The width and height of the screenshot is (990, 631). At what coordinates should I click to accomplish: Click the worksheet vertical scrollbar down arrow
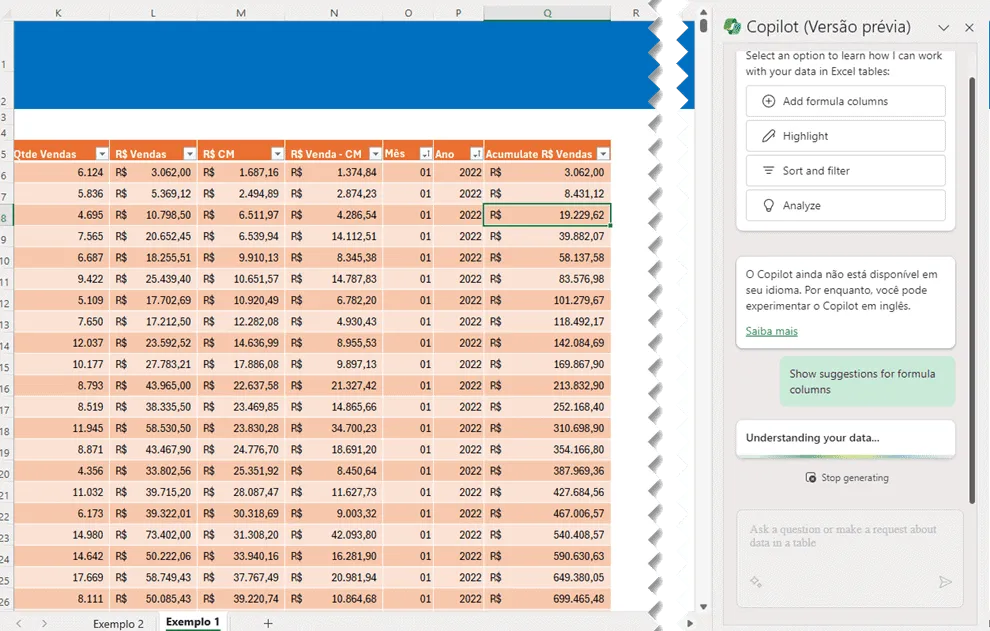[x=703, y=607]
